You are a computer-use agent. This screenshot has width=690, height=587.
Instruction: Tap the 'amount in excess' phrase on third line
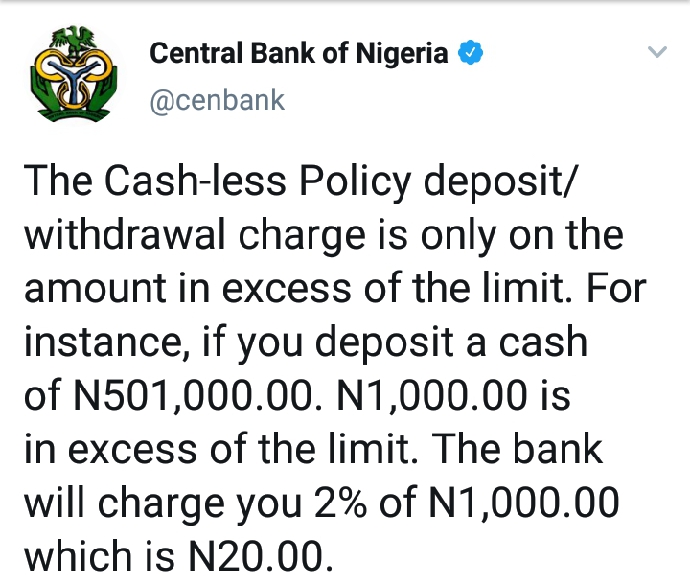point(188,289)
